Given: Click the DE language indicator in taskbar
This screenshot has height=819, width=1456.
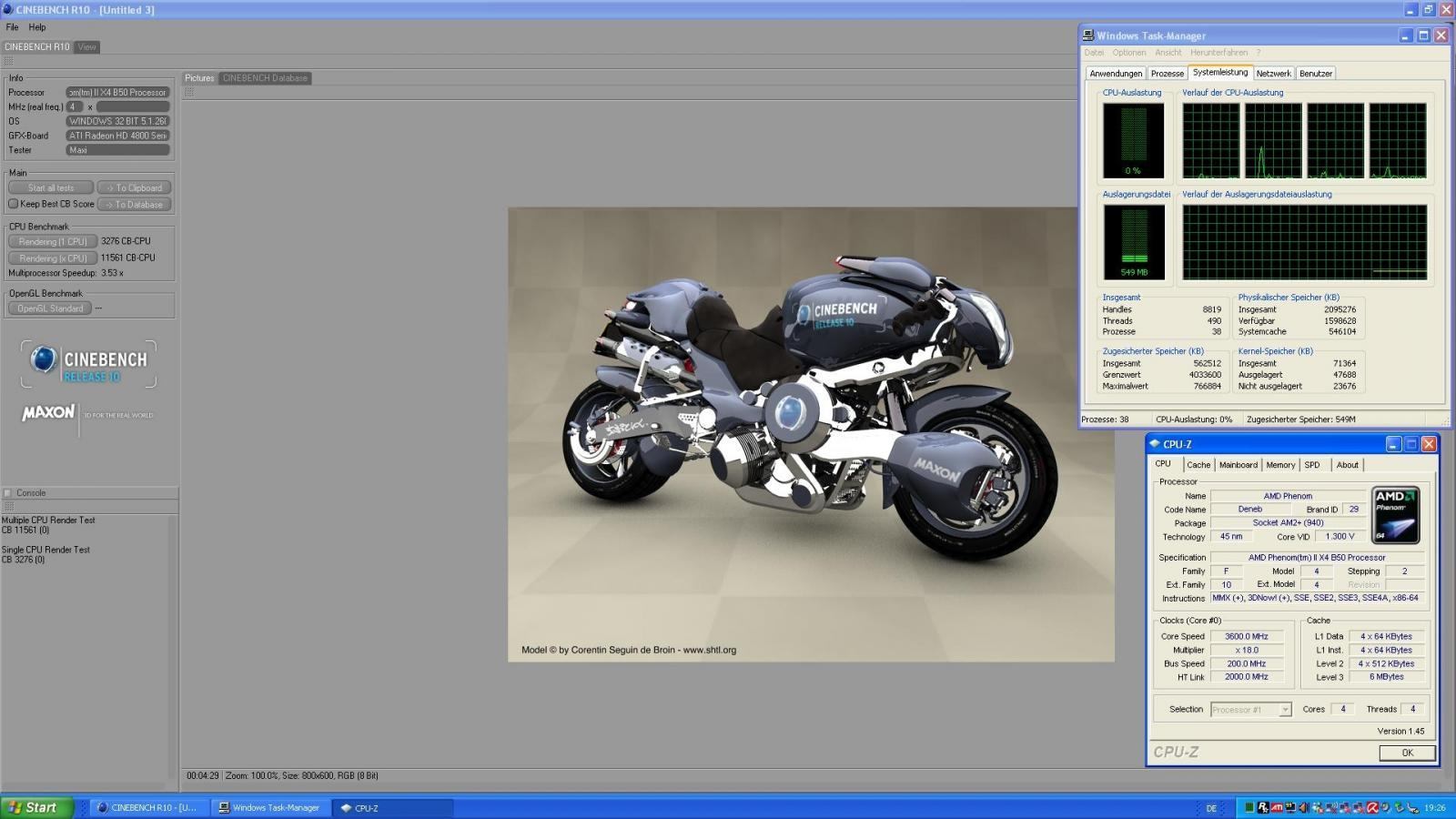Looking at the screenshot, I should click(1211, 808).
